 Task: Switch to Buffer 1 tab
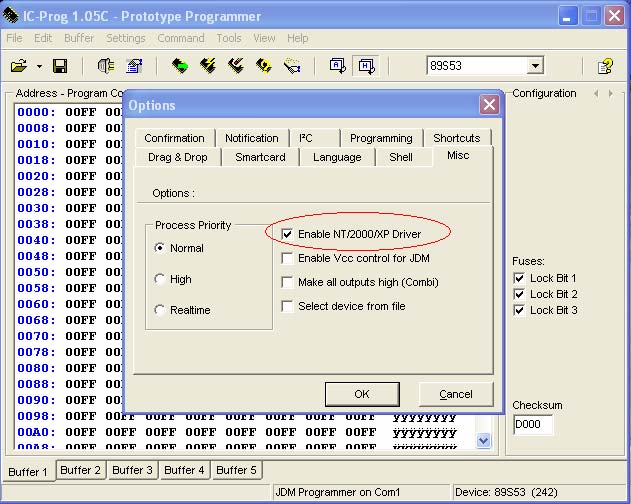click(x=28, y=471)
